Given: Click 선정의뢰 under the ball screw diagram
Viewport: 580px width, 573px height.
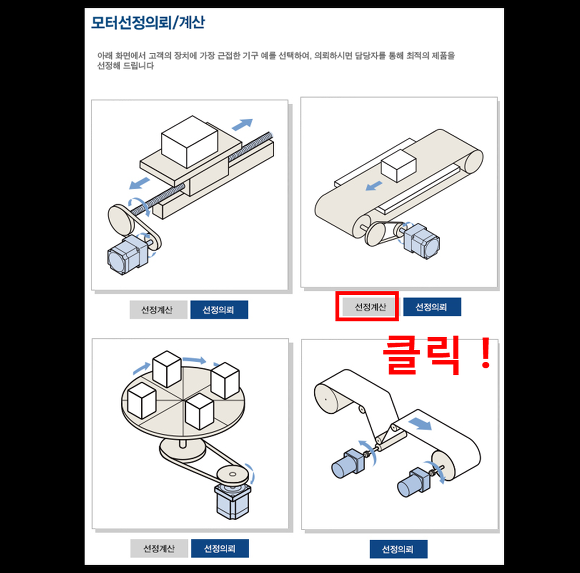Looking at the screenshot, I should tap(219, 310).
